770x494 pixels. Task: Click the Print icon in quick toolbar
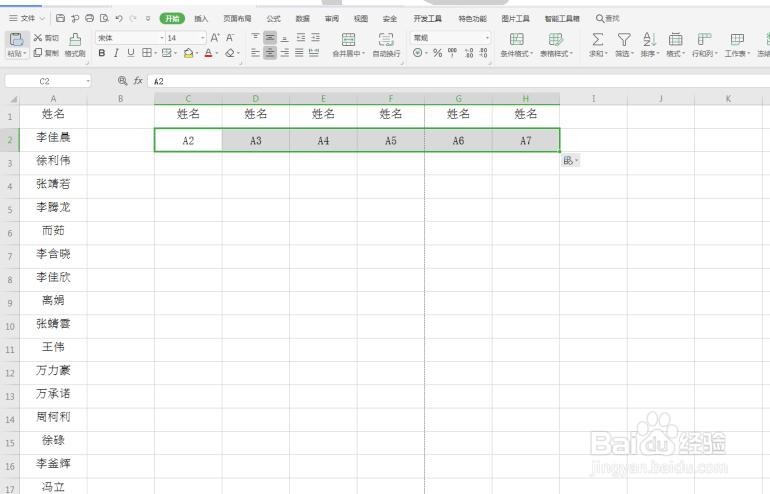point(89,18)
